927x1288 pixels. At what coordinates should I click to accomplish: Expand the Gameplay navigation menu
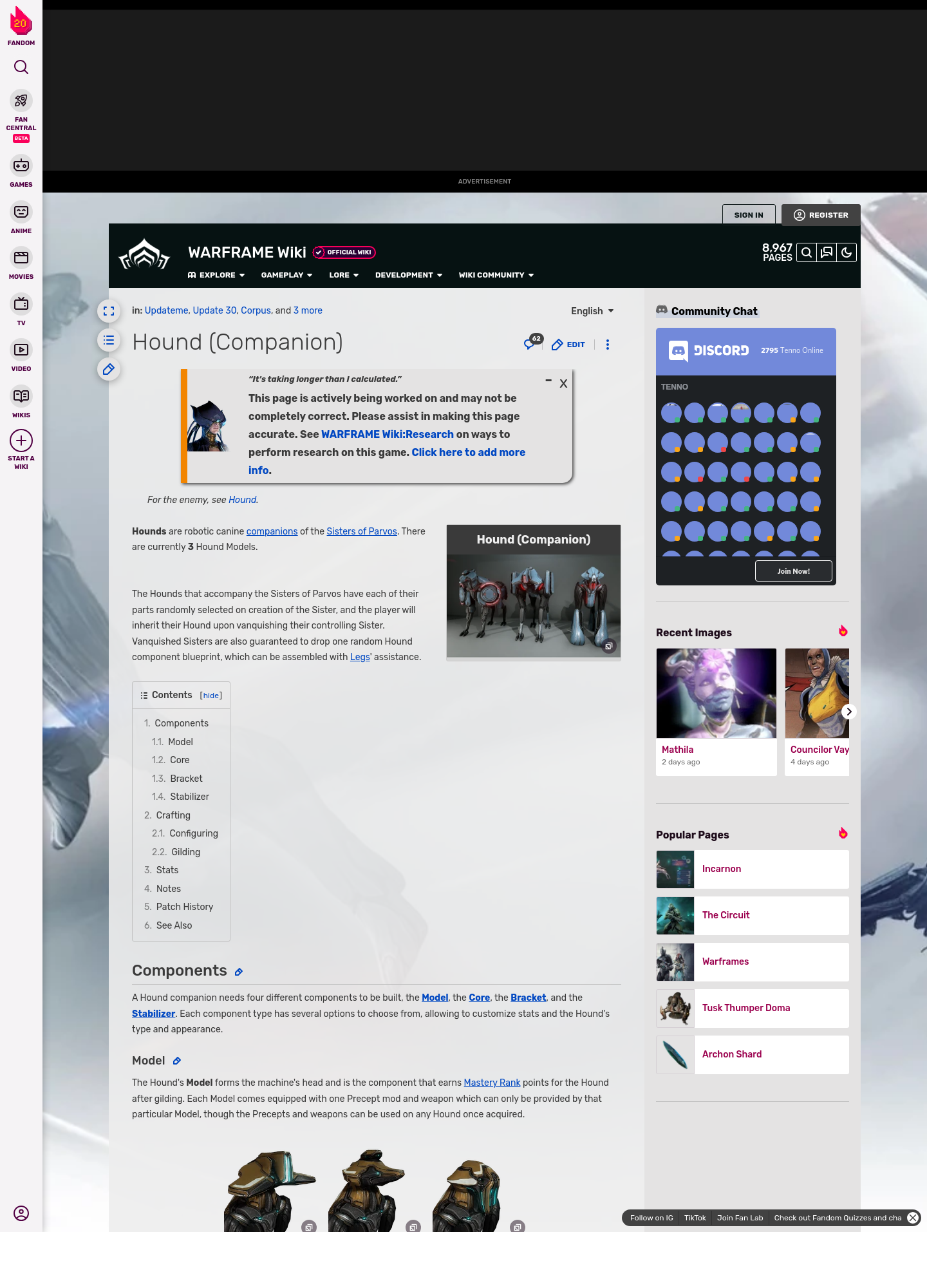(286, 275)
